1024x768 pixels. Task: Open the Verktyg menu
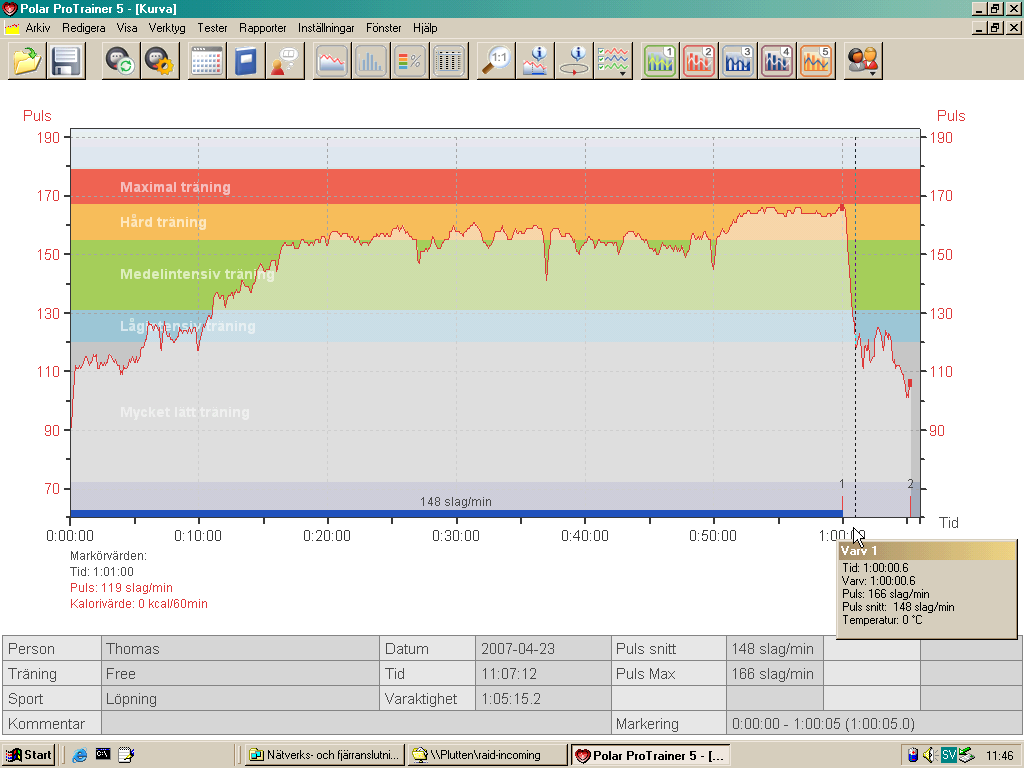pos(167,28)
